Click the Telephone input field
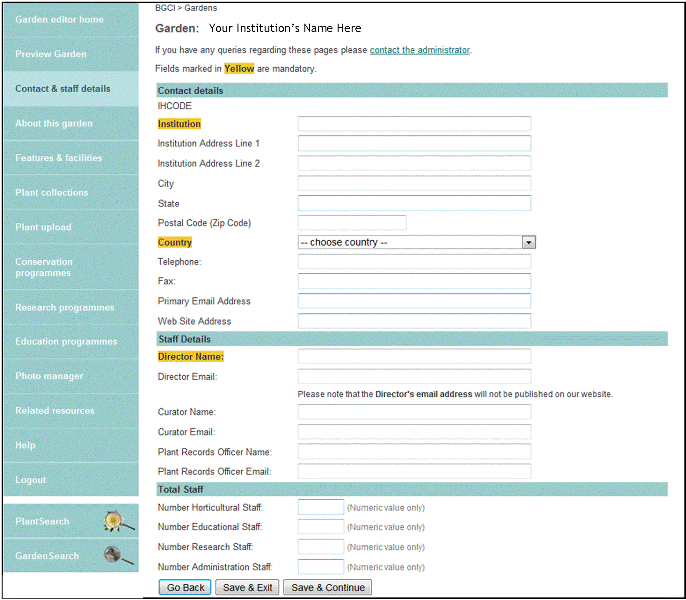 point(414,262)
